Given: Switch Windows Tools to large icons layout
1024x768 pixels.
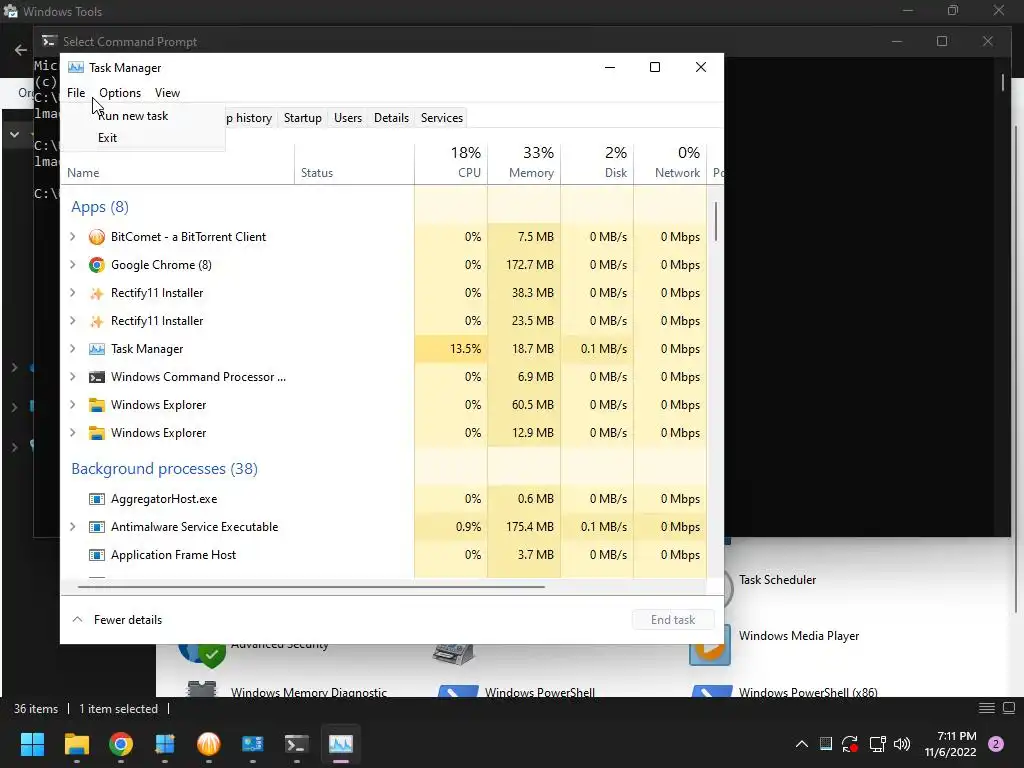Looking at the screenshot, I should 1009,709.
